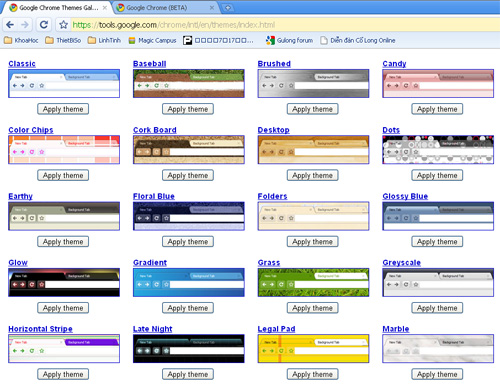
Task: Open the Earthy theme link
Action: tap(21, 196)
